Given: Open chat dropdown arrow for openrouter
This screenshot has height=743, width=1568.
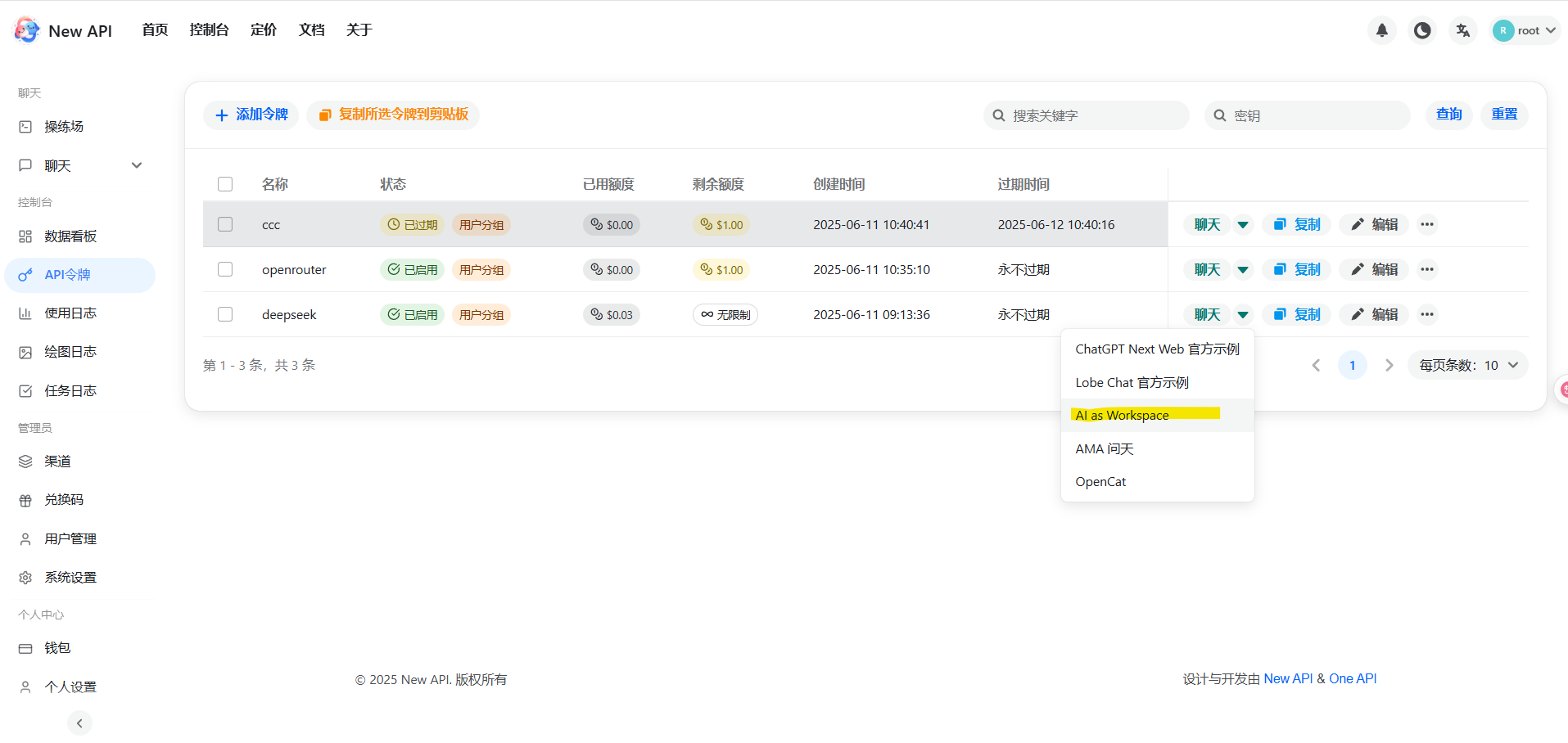Looking at the screenshot, I should [x=1243, y=269].
